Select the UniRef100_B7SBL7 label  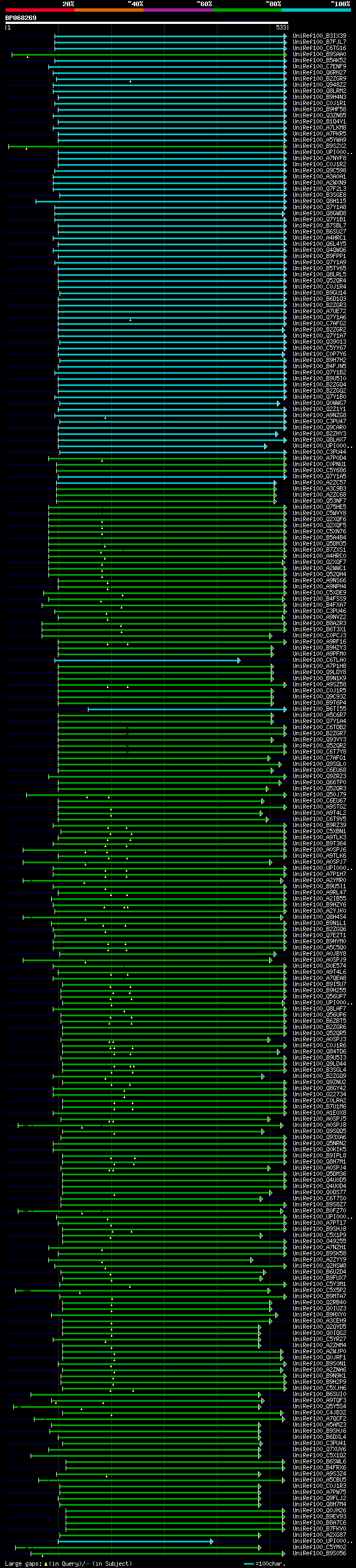click(x=319, y=225)
